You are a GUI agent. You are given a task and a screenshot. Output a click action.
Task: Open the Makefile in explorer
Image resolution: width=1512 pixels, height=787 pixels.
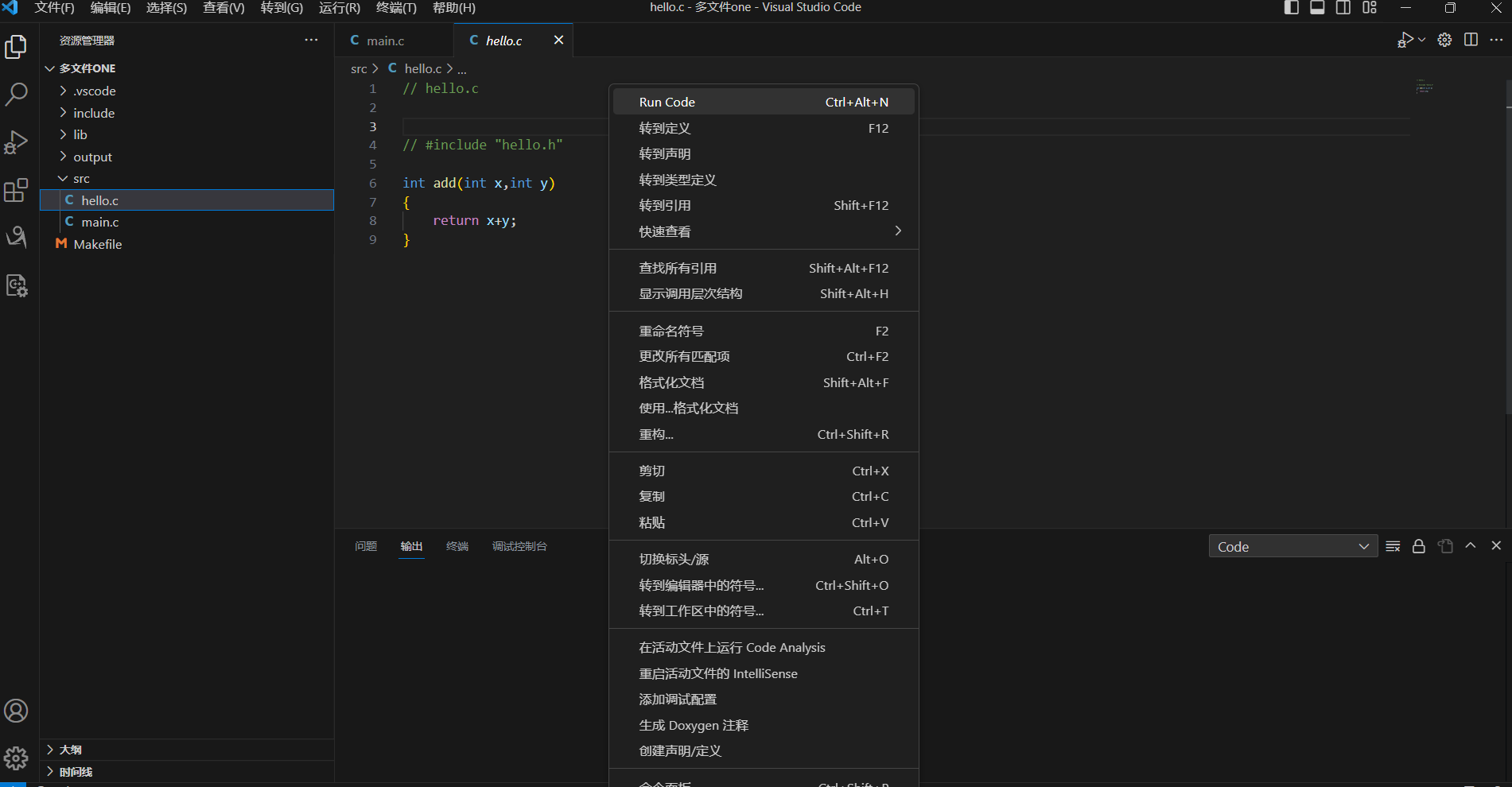coord(187,244)
